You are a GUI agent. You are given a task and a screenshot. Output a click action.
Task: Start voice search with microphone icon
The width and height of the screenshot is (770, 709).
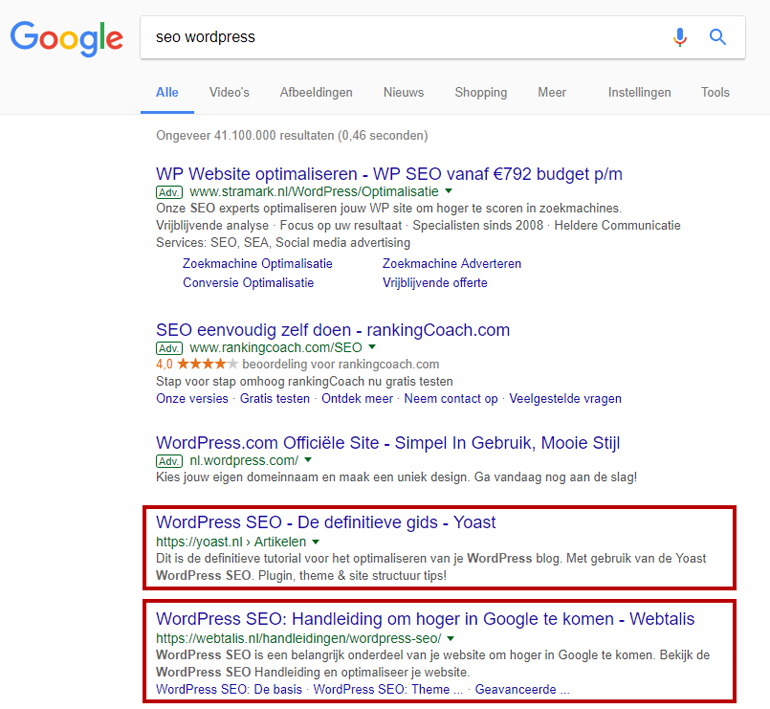pos(680,37)
